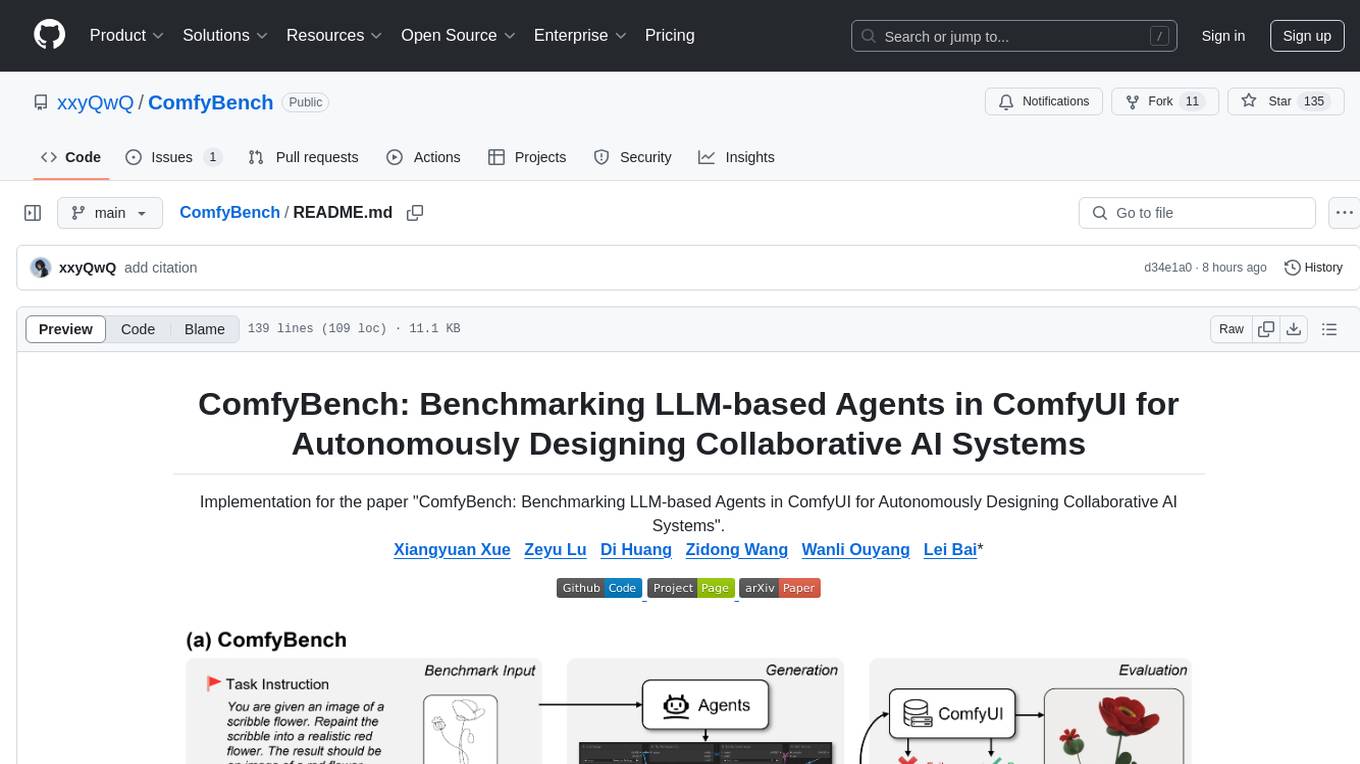Focus the Search or jump to field

[x=1012, y=36]
